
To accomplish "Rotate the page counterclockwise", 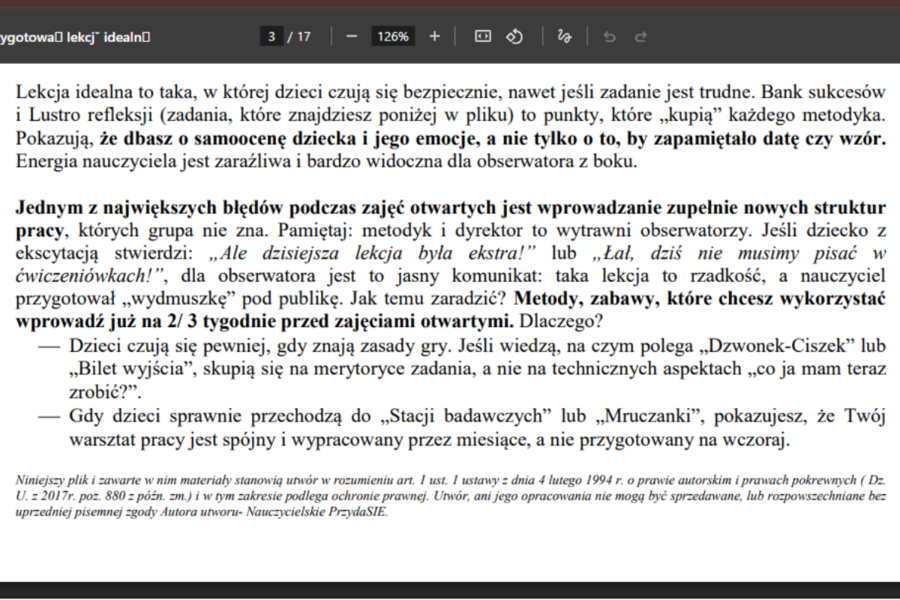I will [514, 35].
